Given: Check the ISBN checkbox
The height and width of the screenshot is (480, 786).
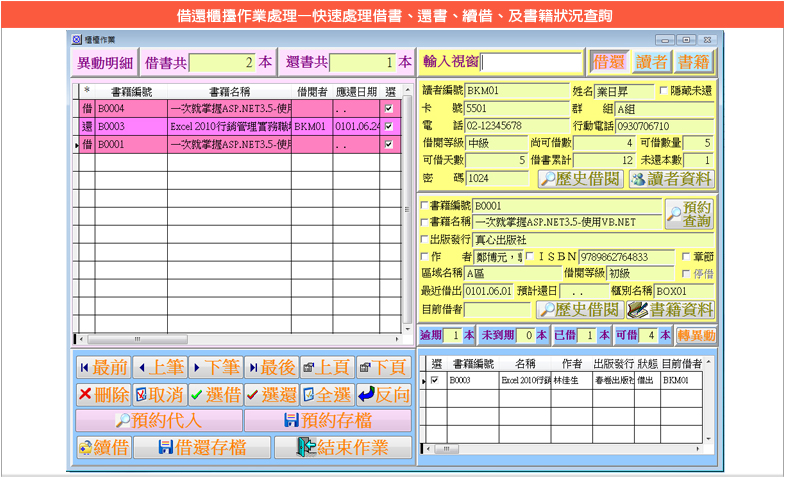Looking at the screenshot, I should pos(532,257).
